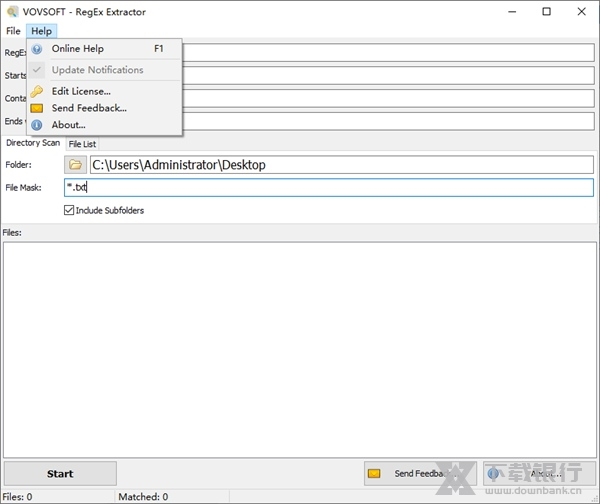Image resolution: width=600 pixels, height=504 pixels.
Task: Click the info icon beside About menu item
Action: click(x=37, y=125)
